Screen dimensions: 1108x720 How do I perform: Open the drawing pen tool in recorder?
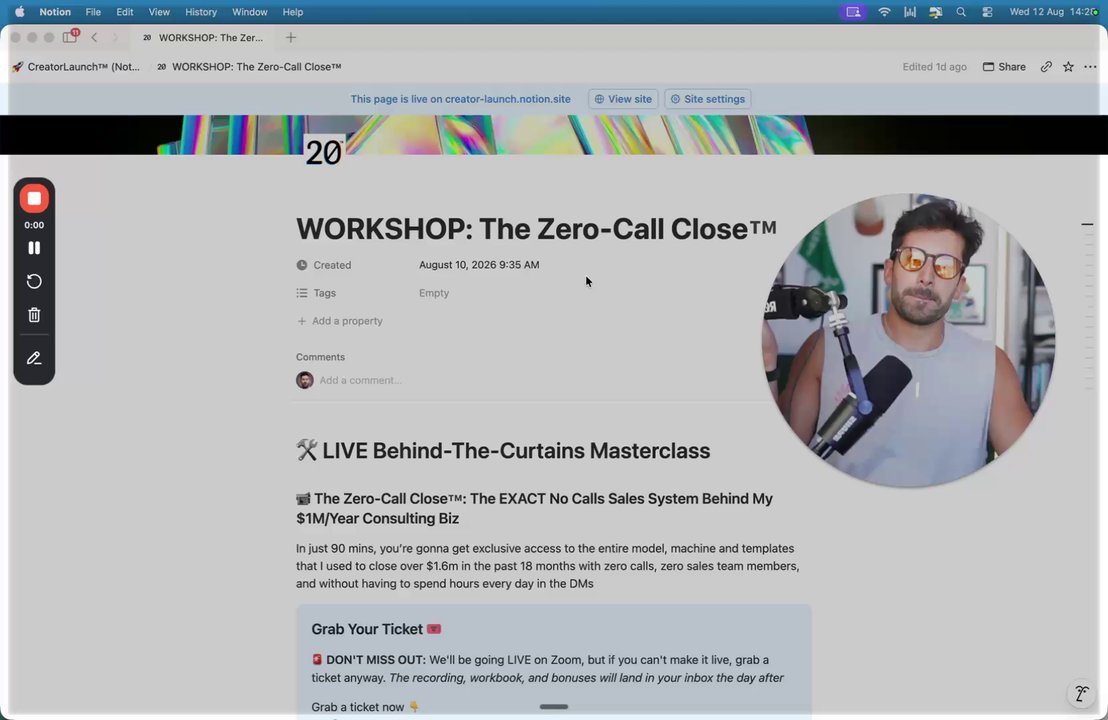point(34,358)
